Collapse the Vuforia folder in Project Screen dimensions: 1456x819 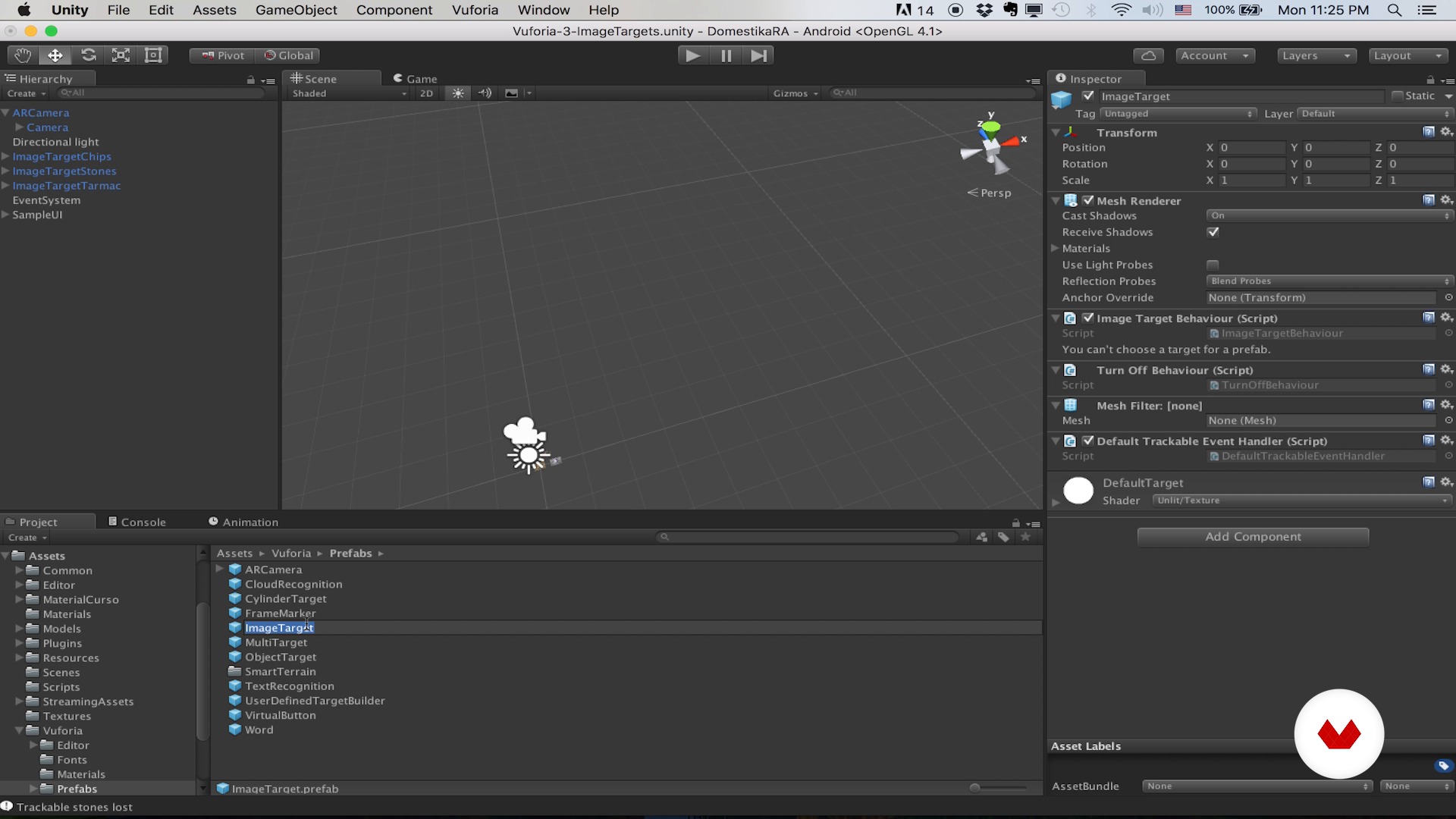coord(19,730)
